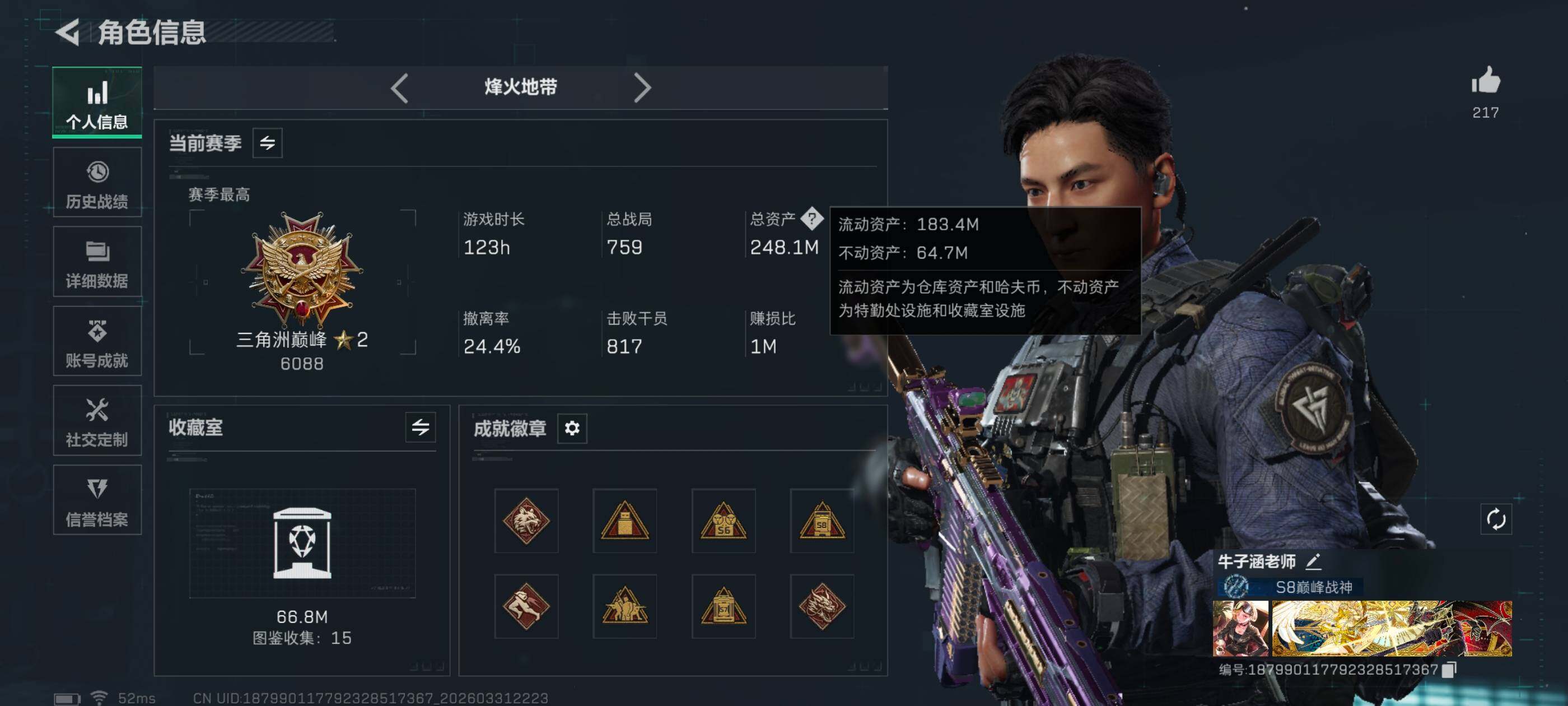Open the 详细数据 tab
Screen dimensions: 1568x706
pos(97,262)
